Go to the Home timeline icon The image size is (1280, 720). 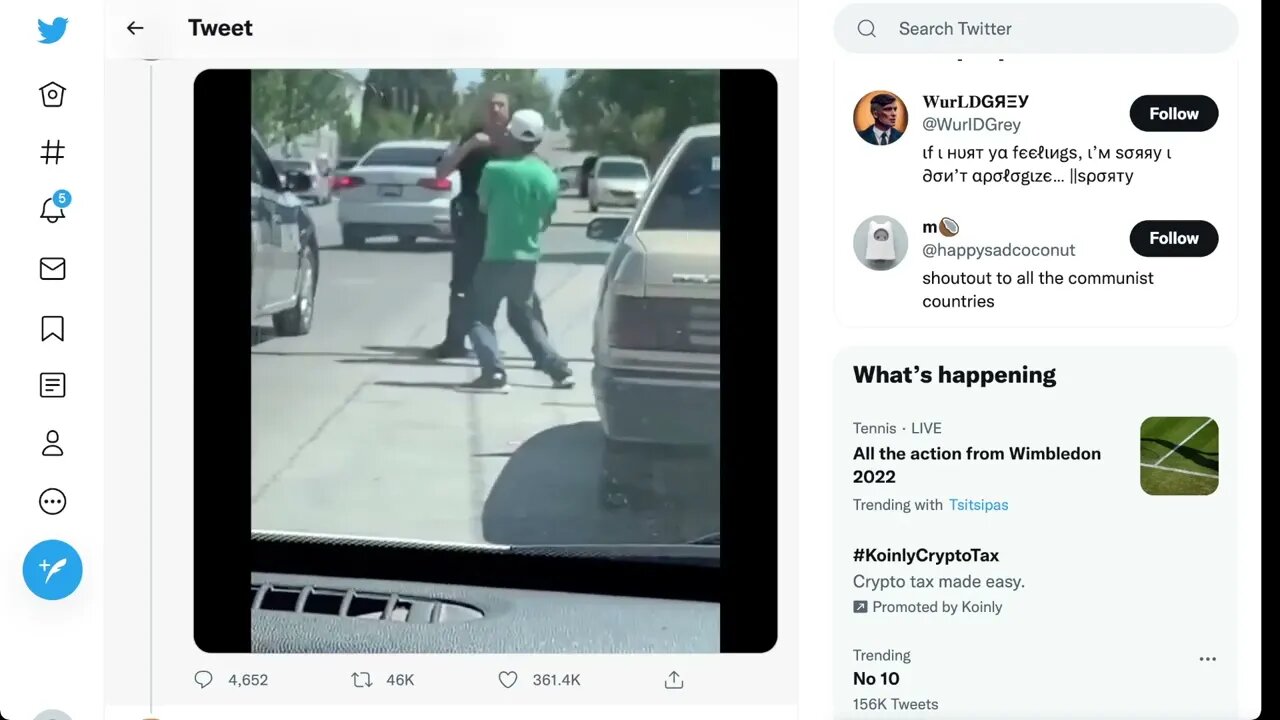point(52,95)
